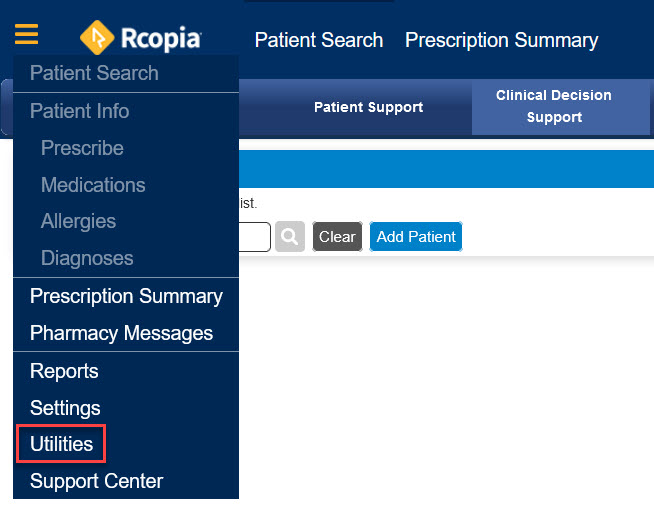Open Prescription Summary from side menu
654x511 pixels.
pyautogui.click(x=126, y=296)
